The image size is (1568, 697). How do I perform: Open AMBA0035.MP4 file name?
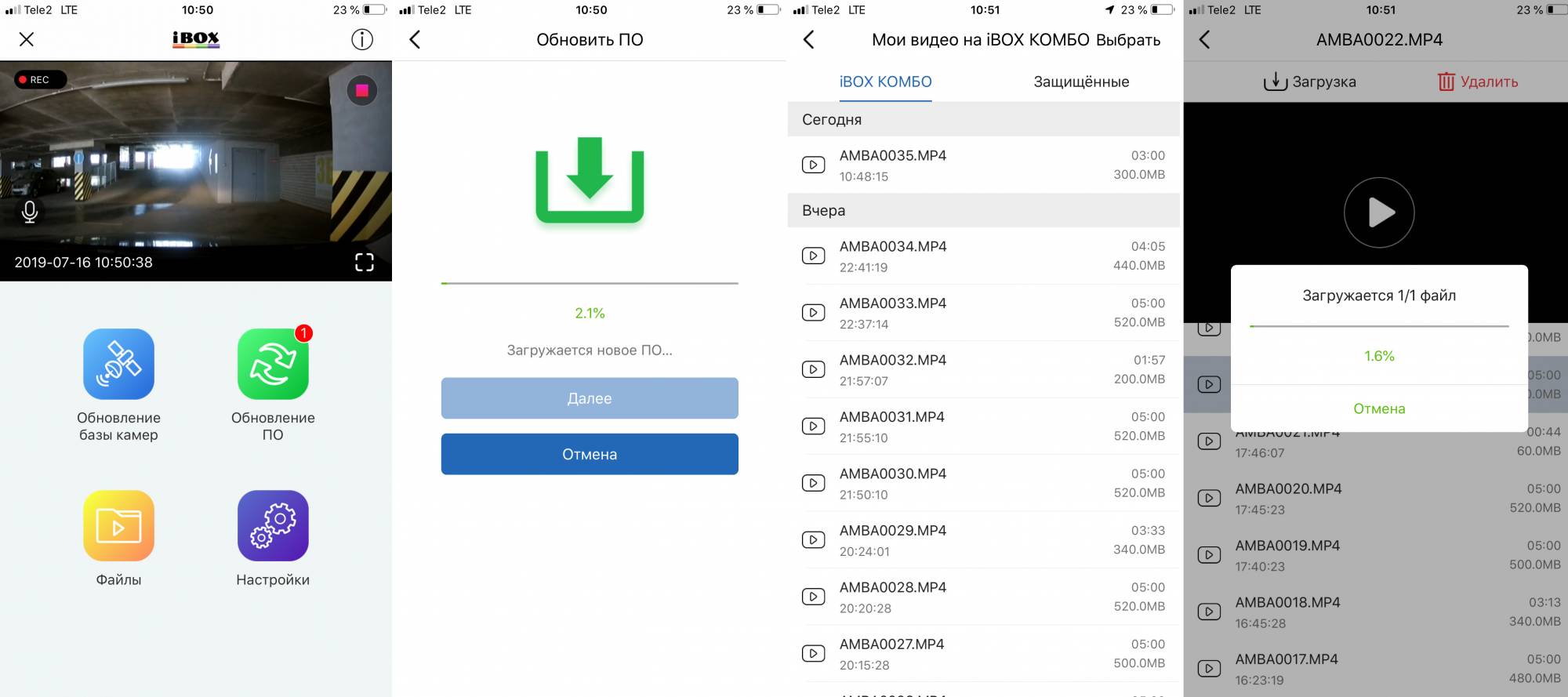coord(893,155)
